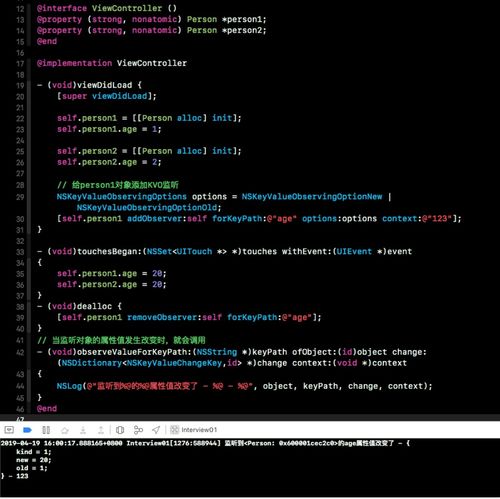Click "*person2;" in the line 14 property

point(244,30)
